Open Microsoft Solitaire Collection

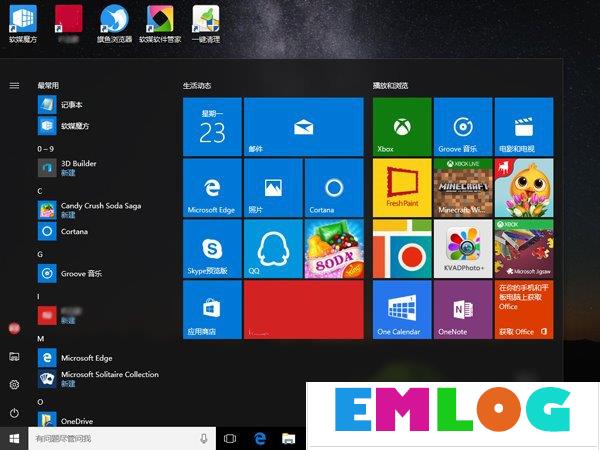pos(101,378)
